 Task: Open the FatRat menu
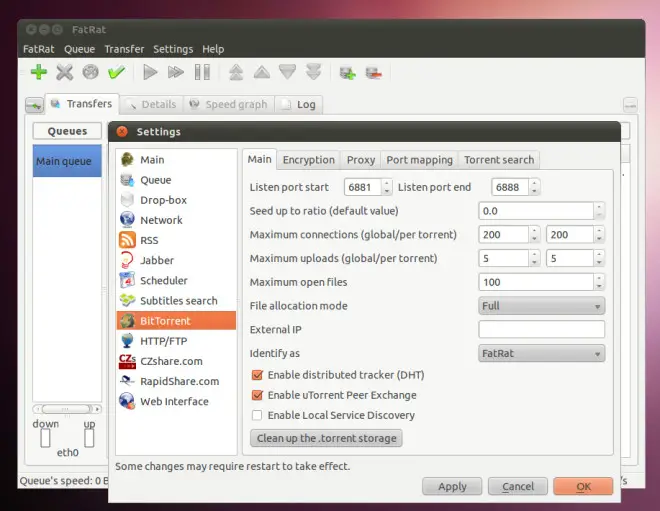(x=39, y=49)
